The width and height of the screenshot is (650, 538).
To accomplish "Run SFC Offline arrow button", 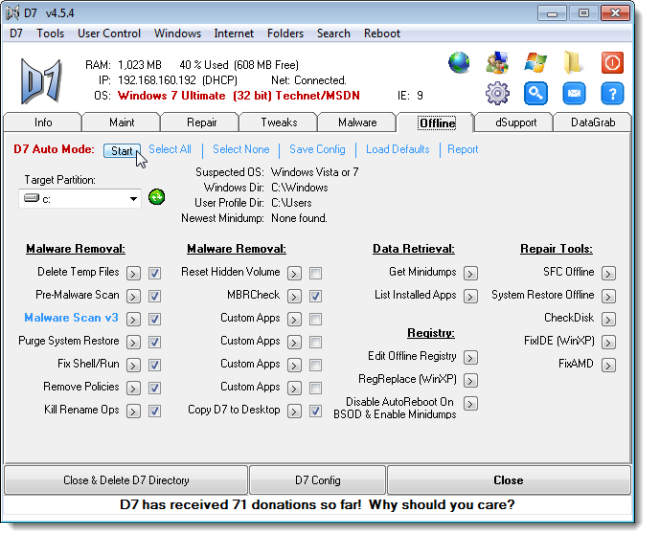I will point(609,274).
